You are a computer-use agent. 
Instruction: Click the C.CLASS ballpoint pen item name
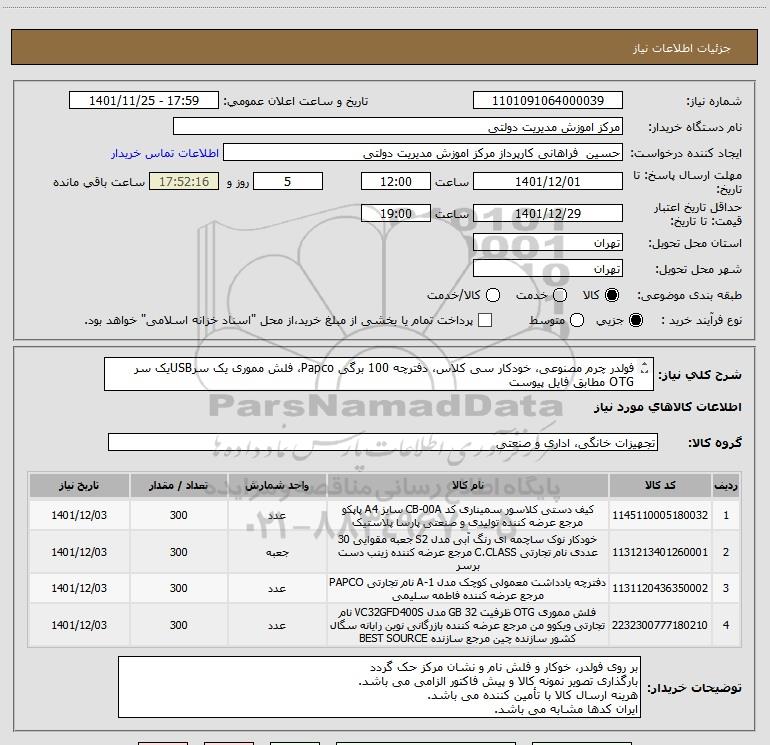coord(468,552)
